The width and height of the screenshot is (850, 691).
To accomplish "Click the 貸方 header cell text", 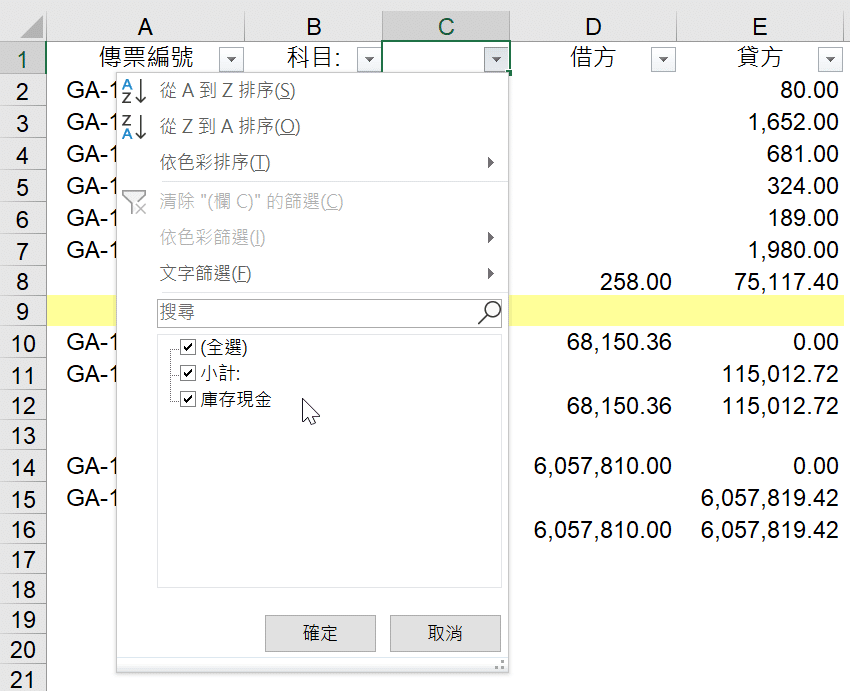I will click(x=759, y=57).
